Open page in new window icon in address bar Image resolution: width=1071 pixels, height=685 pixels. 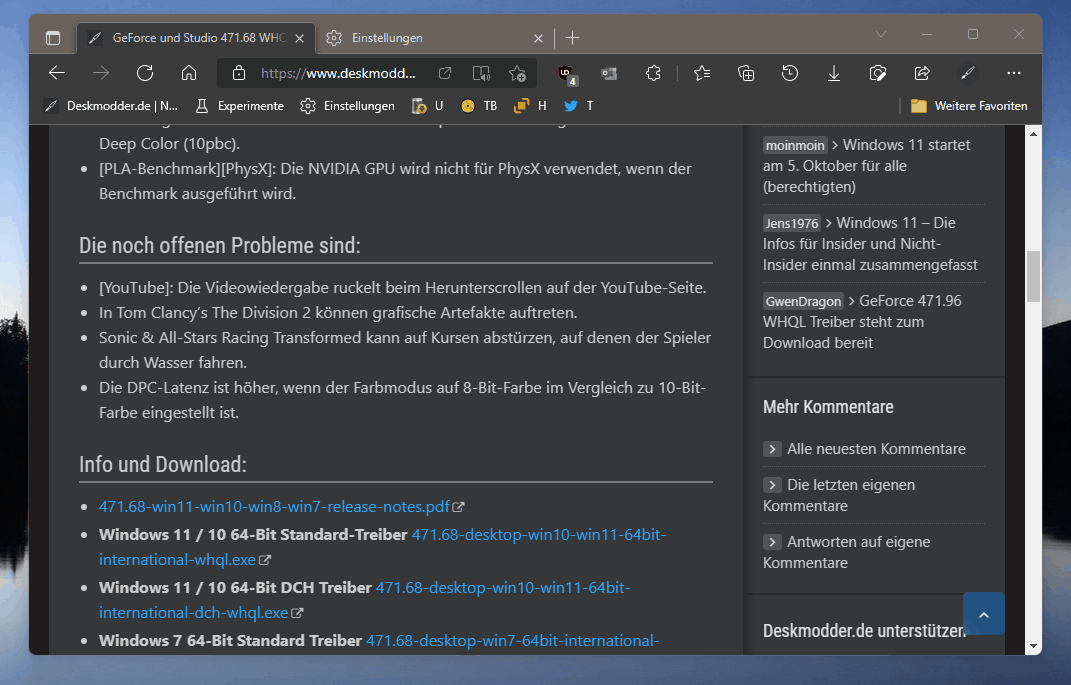445,73
